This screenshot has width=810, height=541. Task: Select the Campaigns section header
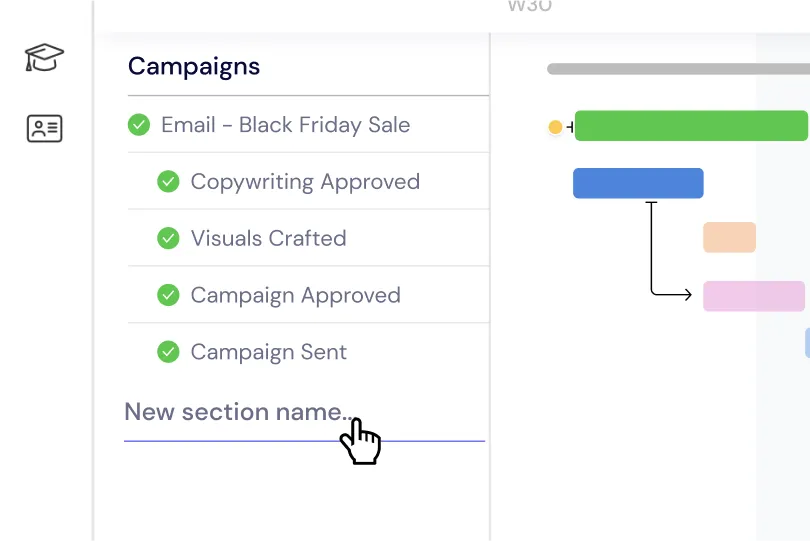194,67
